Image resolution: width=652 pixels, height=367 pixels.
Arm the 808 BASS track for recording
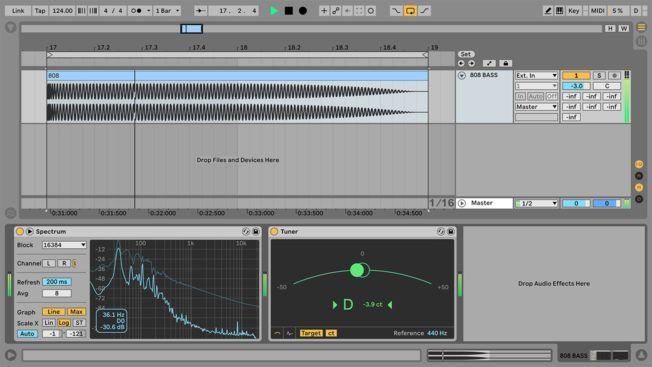pyautogui.click(x=614, y=76)
